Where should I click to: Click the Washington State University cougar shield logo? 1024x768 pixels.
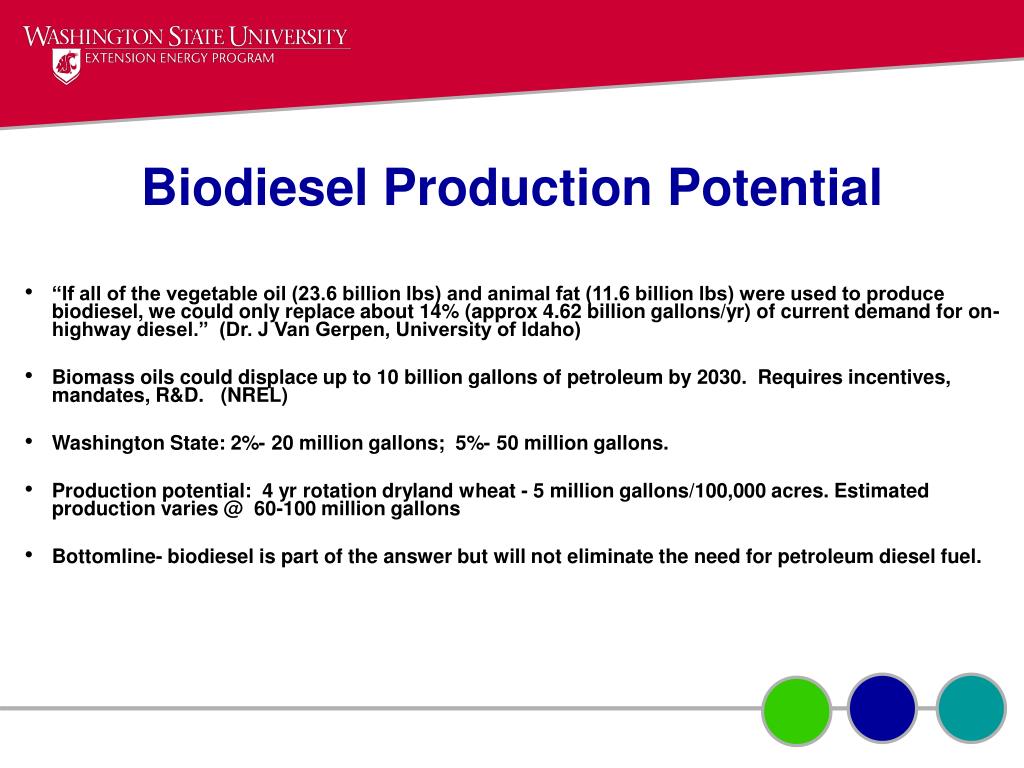(66, 67)
